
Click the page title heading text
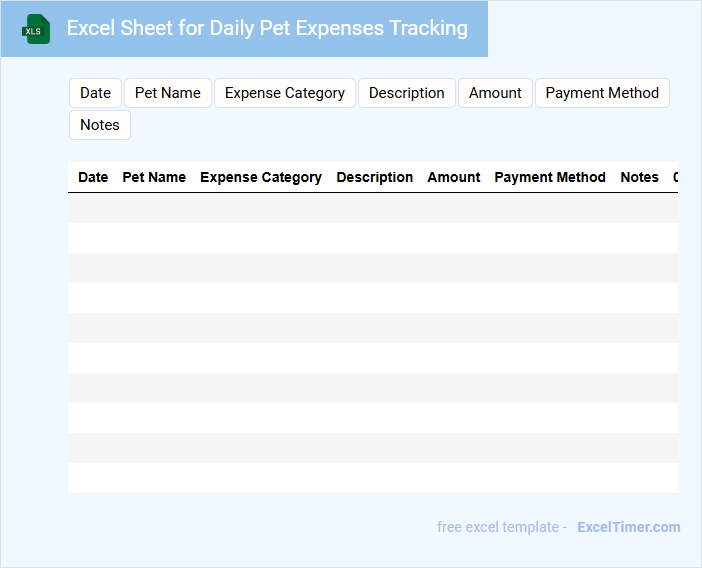click(267, 28)
